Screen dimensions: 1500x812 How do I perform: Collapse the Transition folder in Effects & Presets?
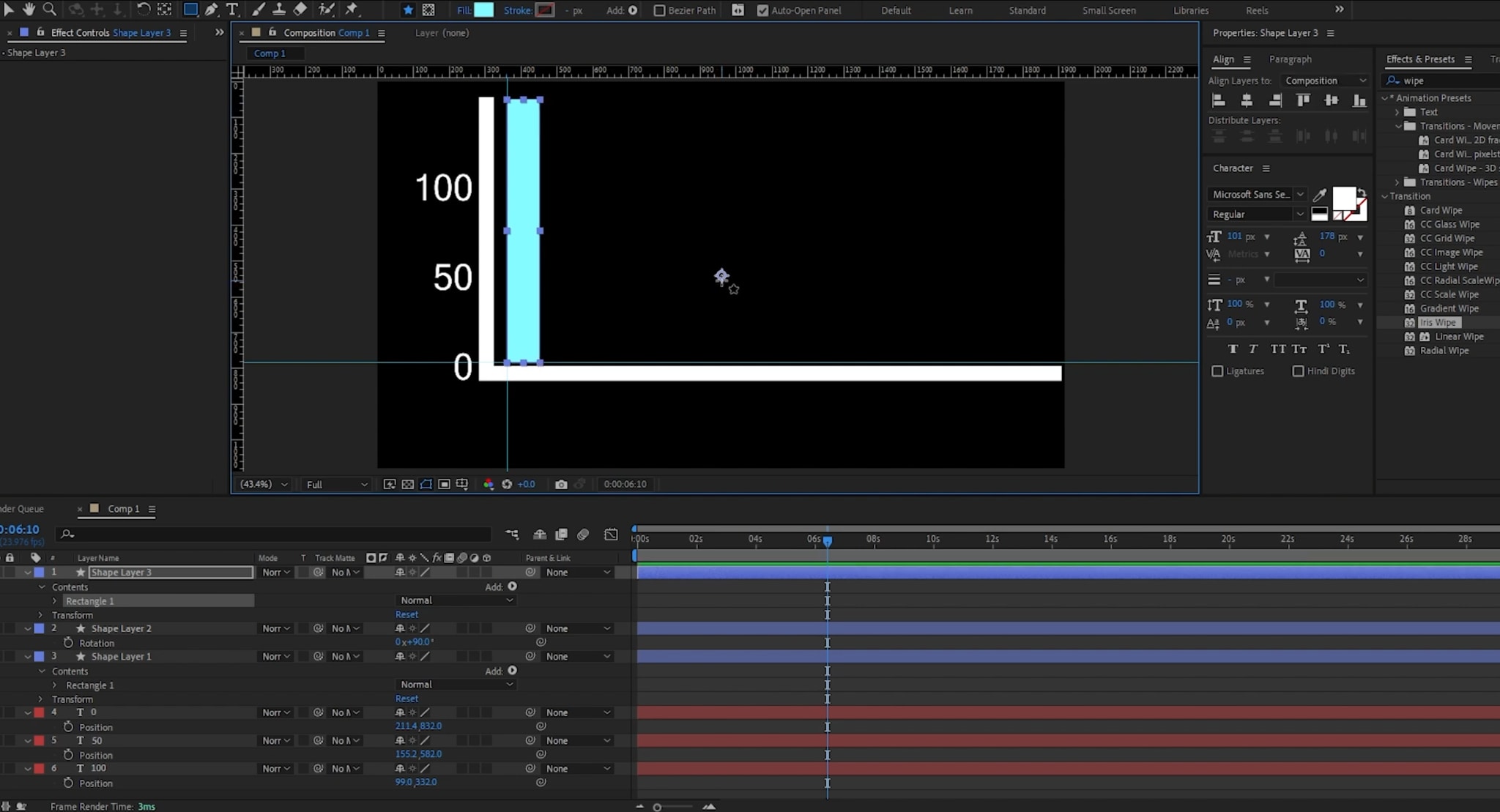pyautogui.click(x=1385, y=196)
